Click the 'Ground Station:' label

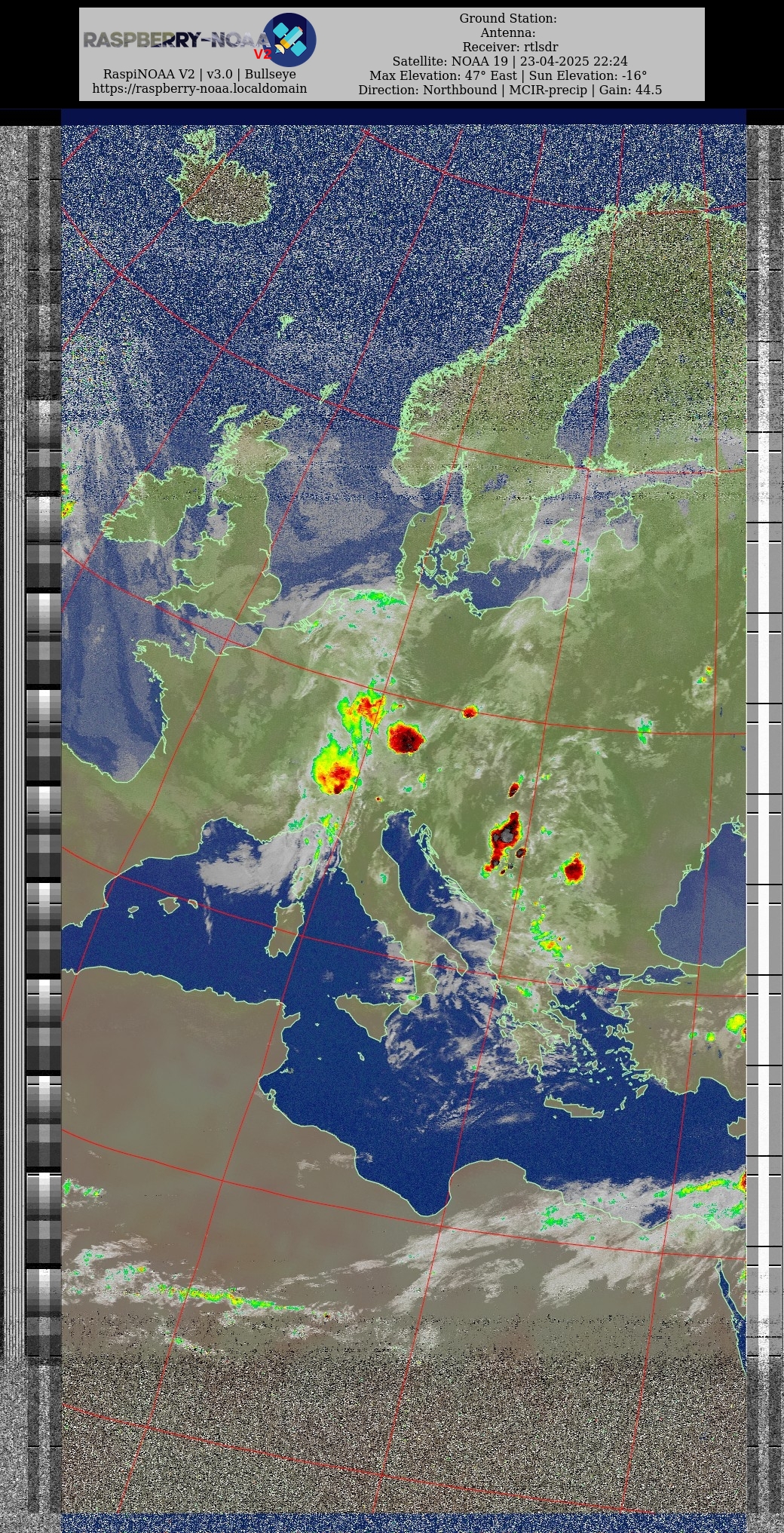(508, 18)
